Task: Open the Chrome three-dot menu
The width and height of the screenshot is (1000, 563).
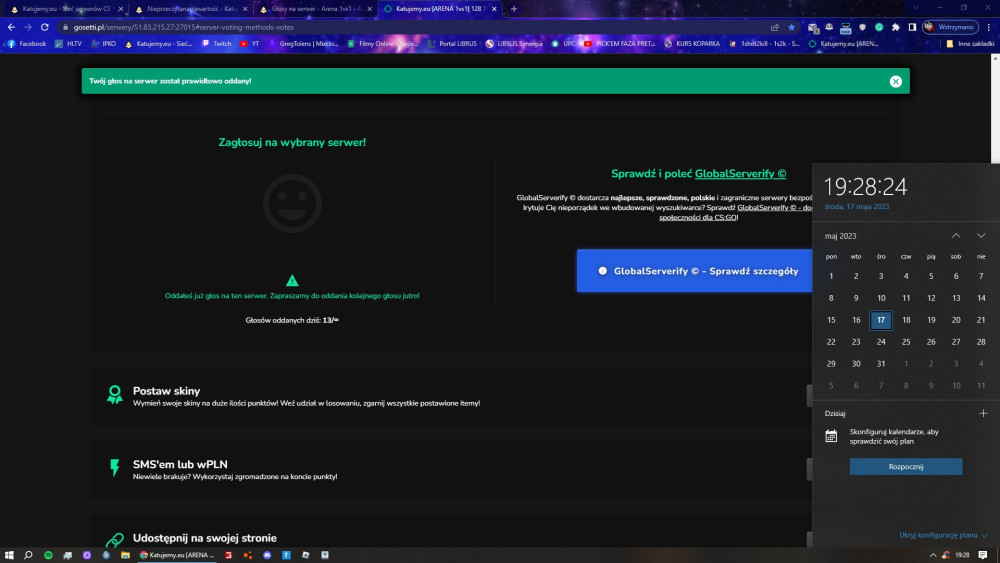Action: [989, 27]
